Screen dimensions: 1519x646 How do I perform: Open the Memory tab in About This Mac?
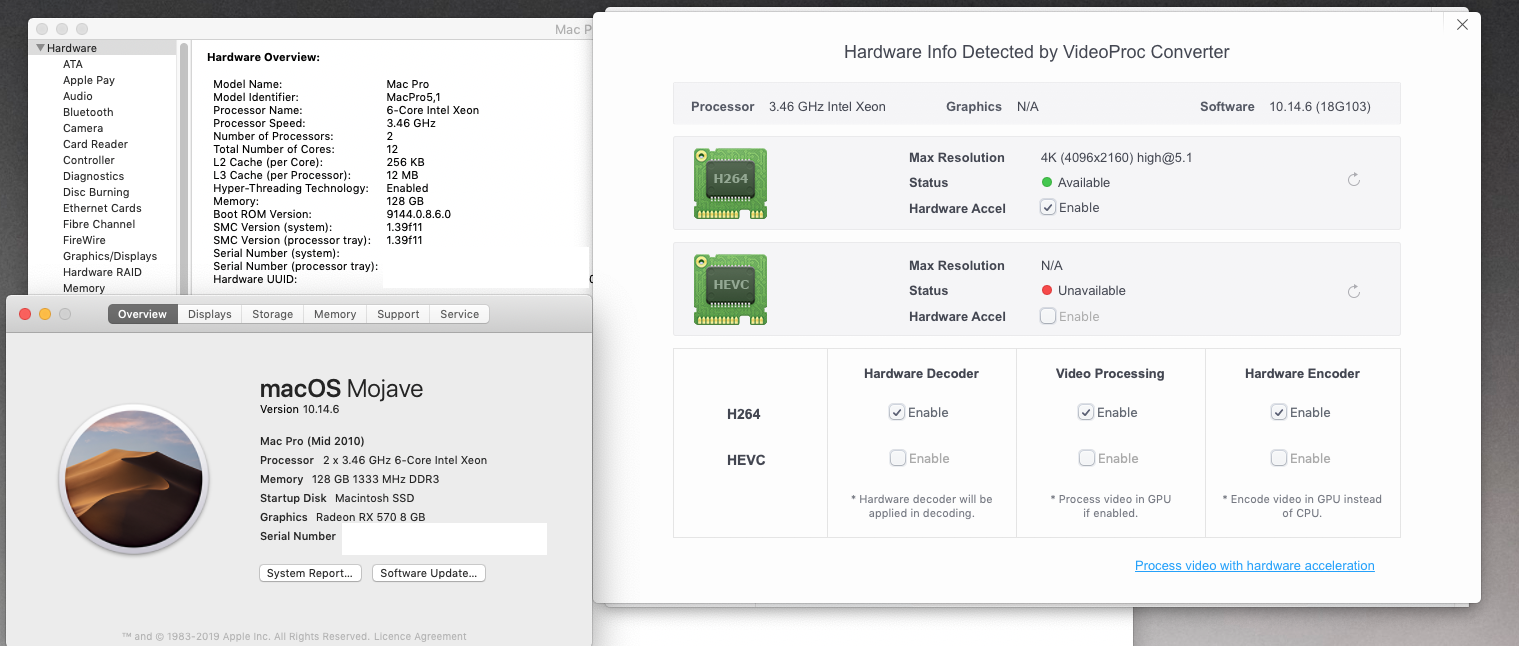[x=335, y=314]
